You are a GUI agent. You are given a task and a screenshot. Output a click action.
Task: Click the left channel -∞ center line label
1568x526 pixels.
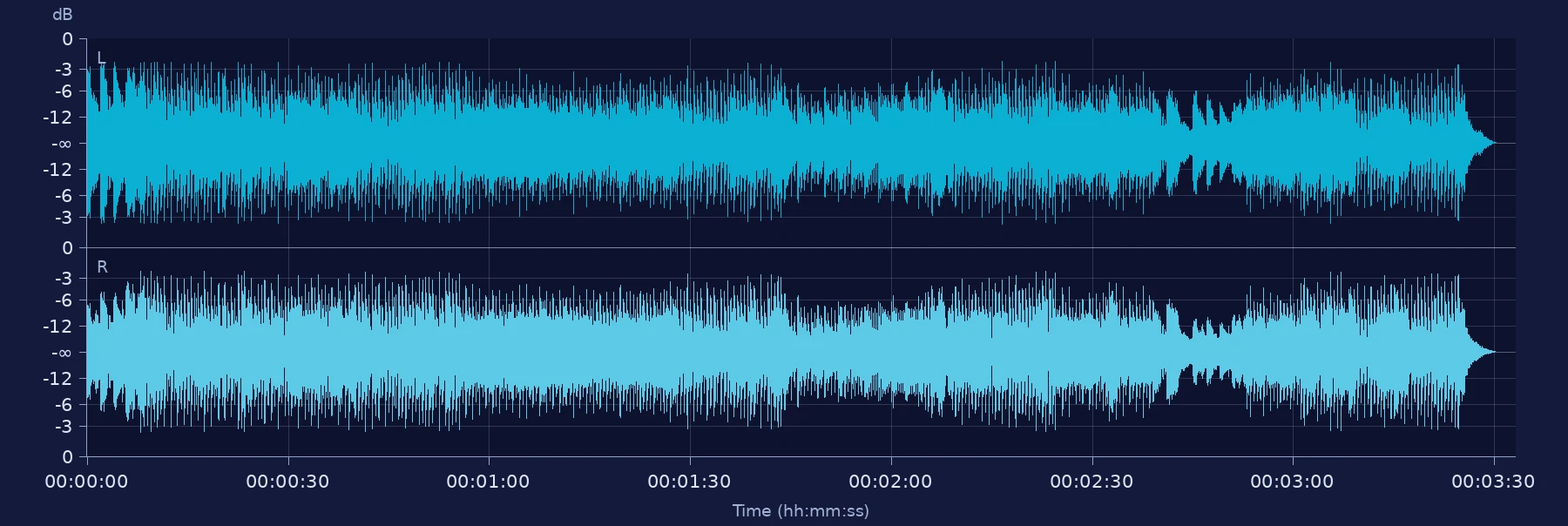[62, 144]
